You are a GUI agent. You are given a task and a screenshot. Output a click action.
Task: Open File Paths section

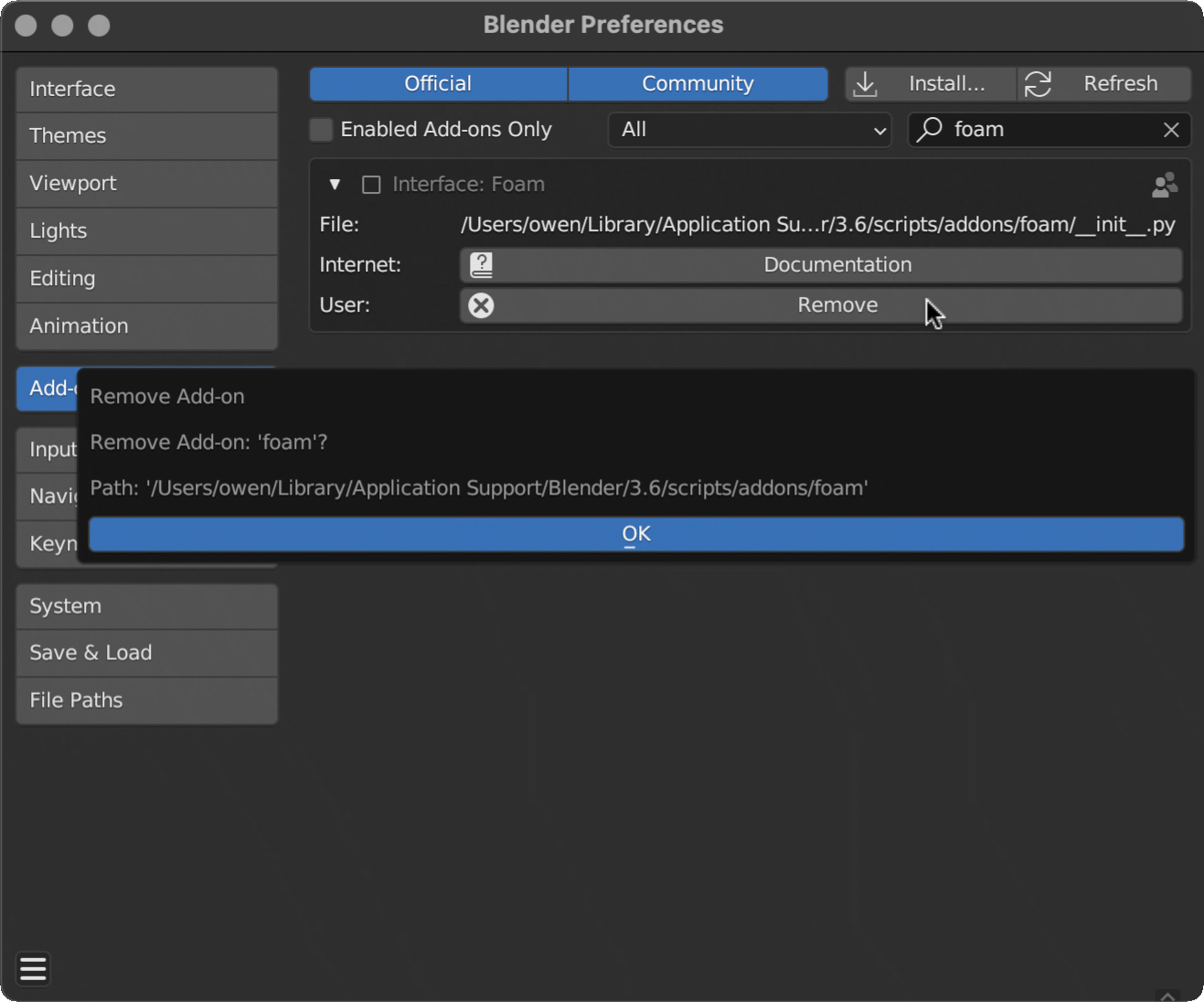point(146,700)
